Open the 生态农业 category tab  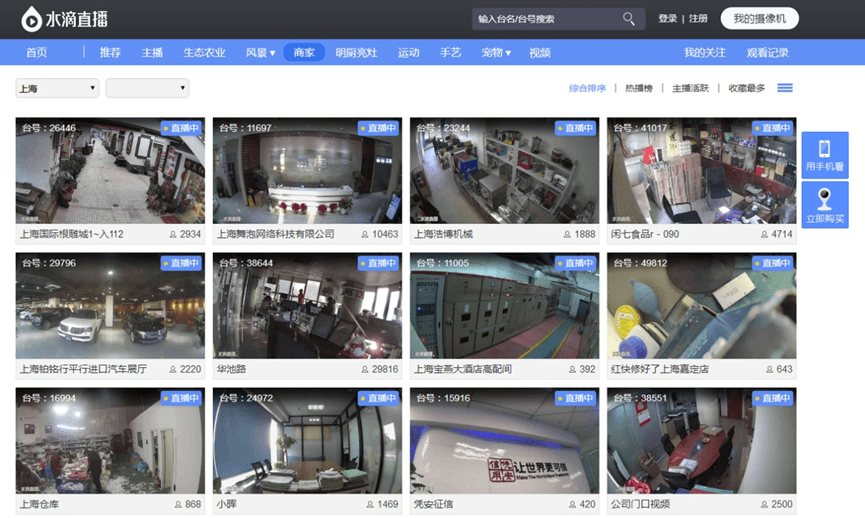(204, 53)
